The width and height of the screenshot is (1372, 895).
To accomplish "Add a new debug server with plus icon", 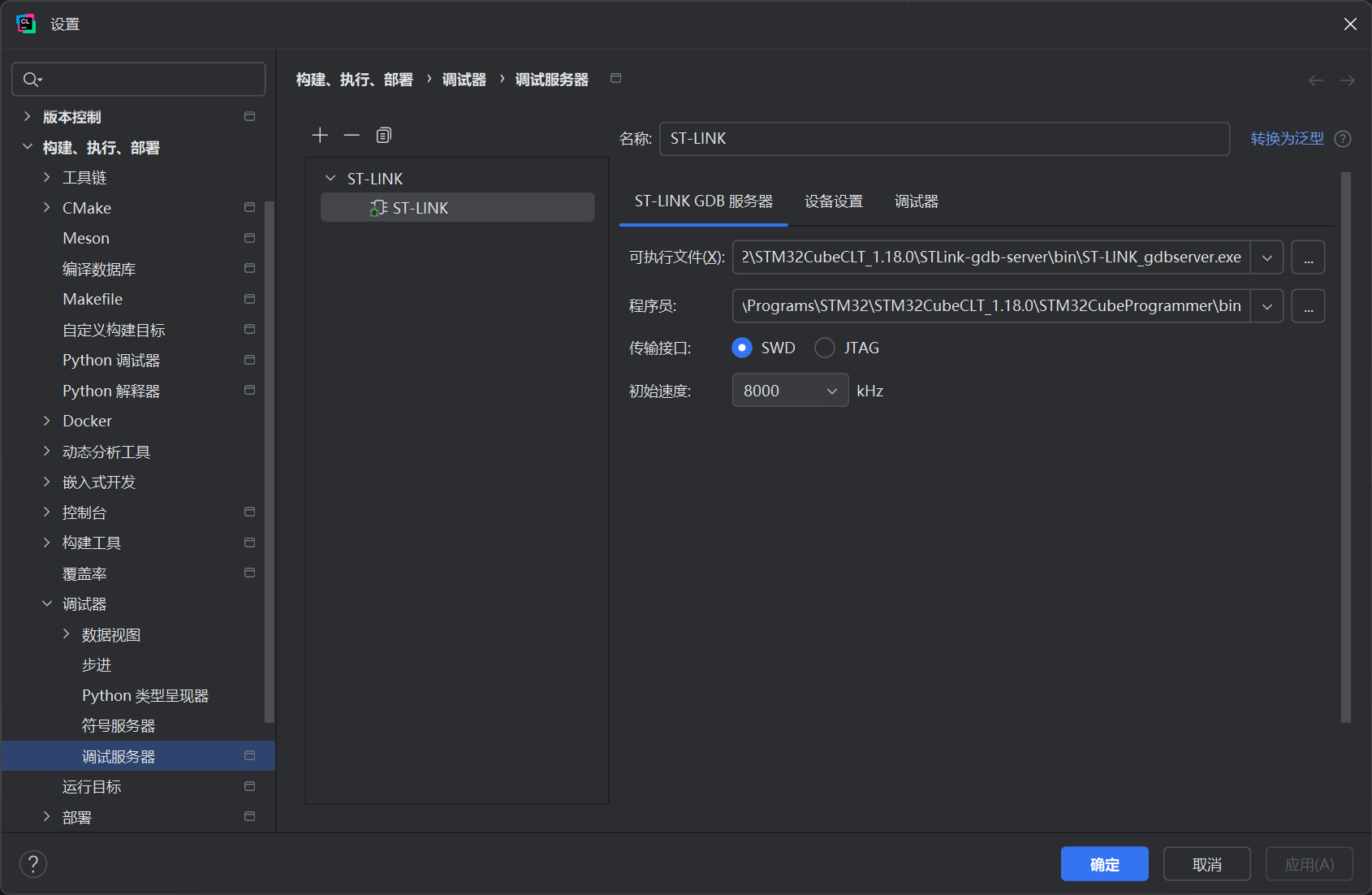I will click(320, 135).
